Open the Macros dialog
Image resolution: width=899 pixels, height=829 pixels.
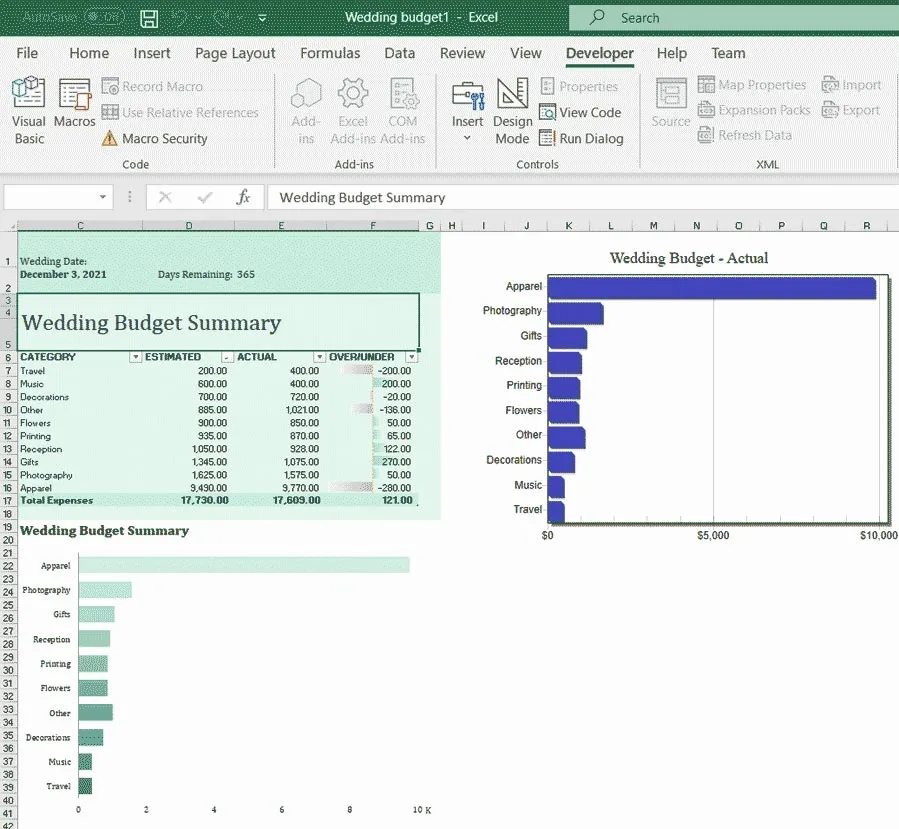[x=75, y=108]
